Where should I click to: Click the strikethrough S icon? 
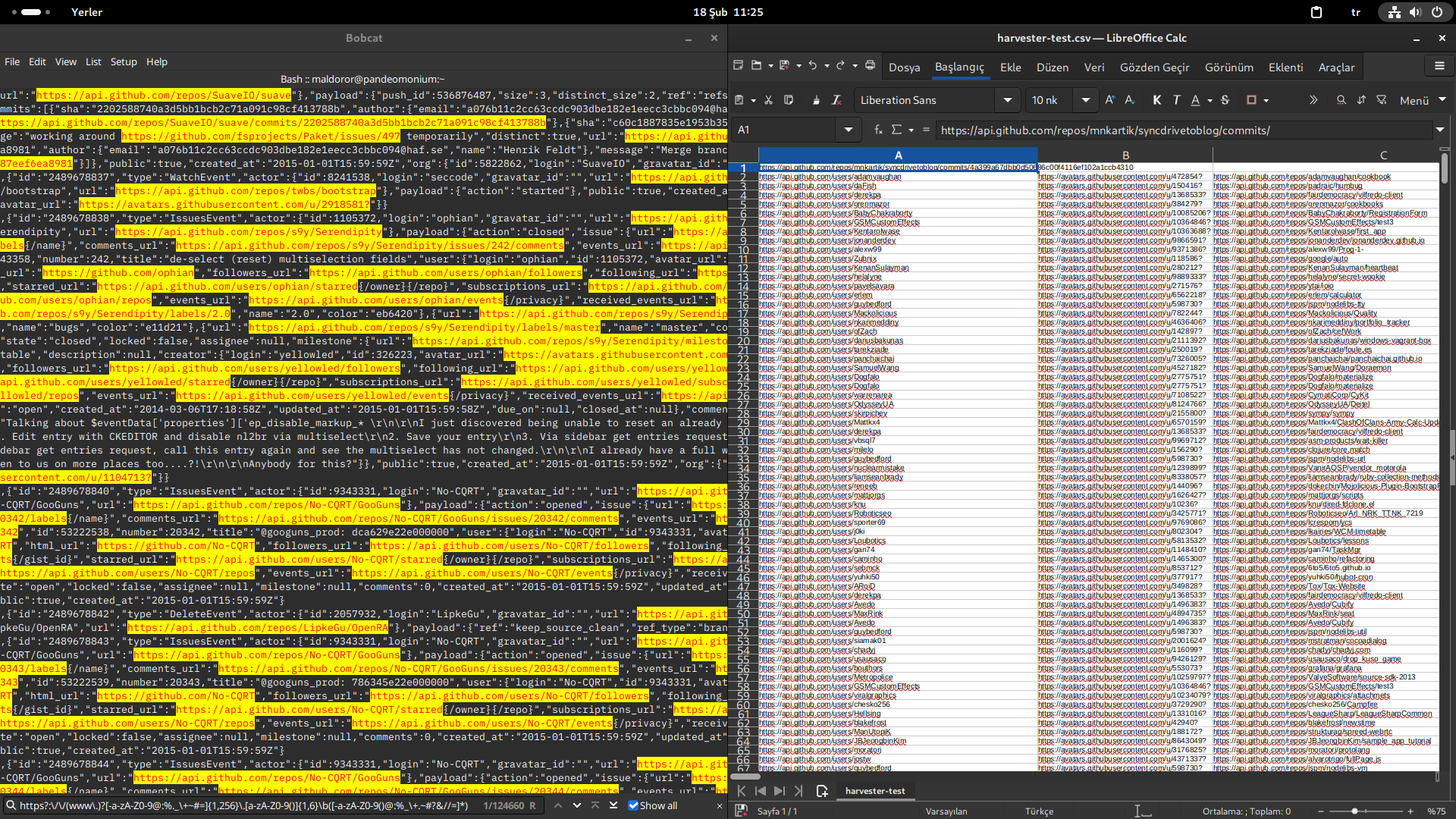[1225, 100]
